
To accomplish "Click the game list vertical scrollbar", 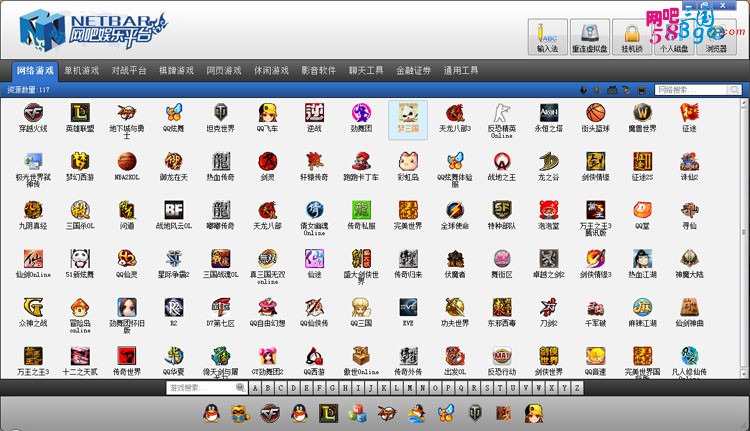I will point(744,238).
